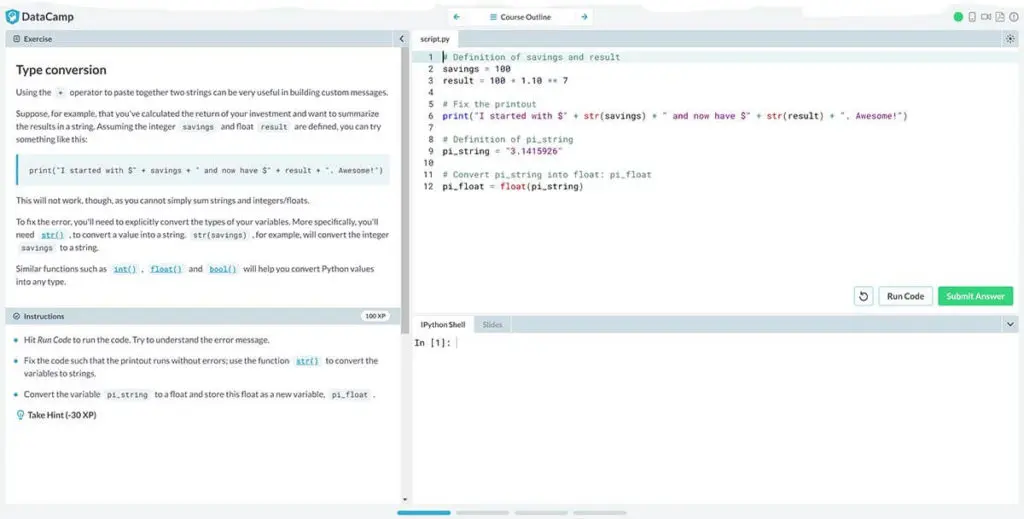Open the Course Outline menu
The width and height of the screenshot is (1024, 519).
click(520, 17)
